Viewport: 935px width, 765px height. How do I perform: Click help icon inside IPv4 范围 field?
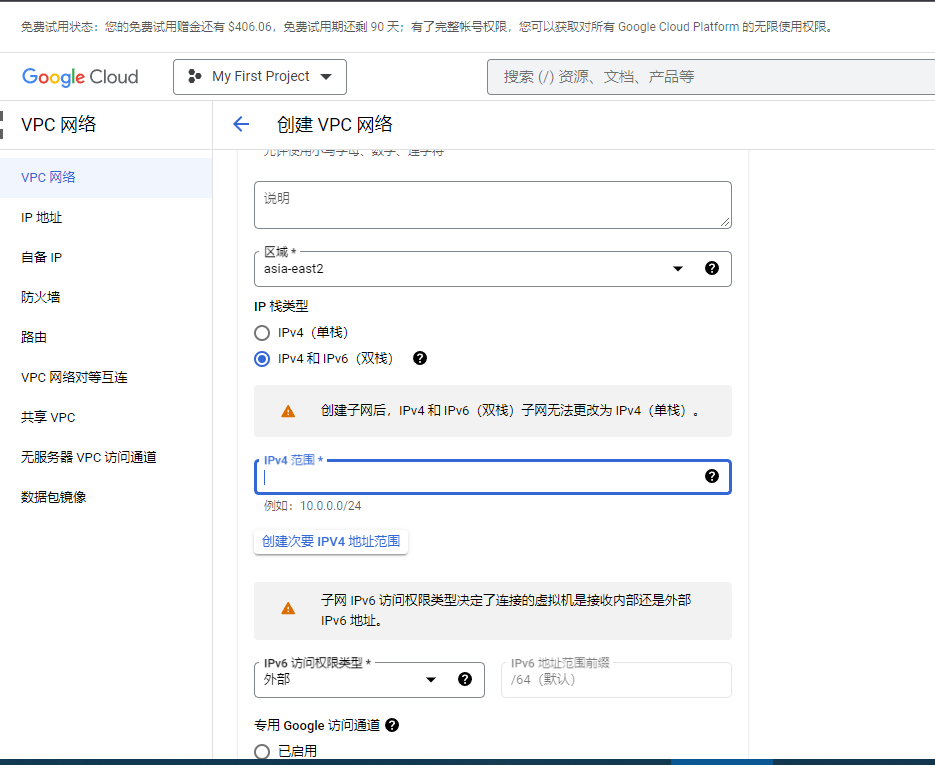[712, 476]
